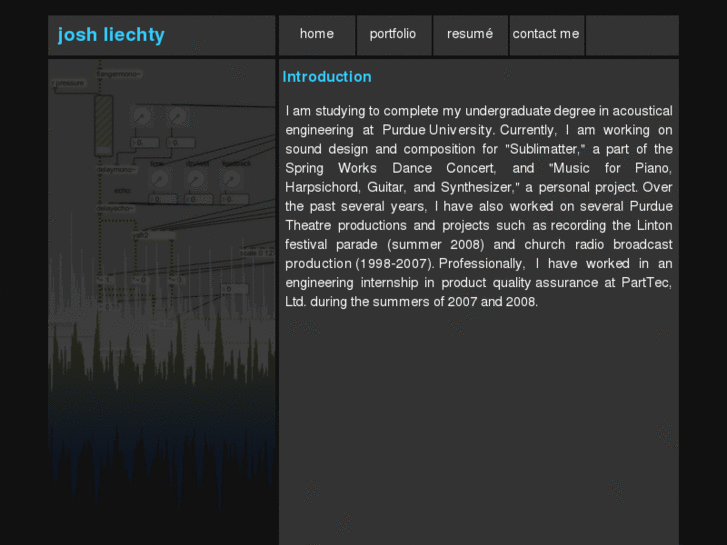Select the contact me link

(546, 34)
